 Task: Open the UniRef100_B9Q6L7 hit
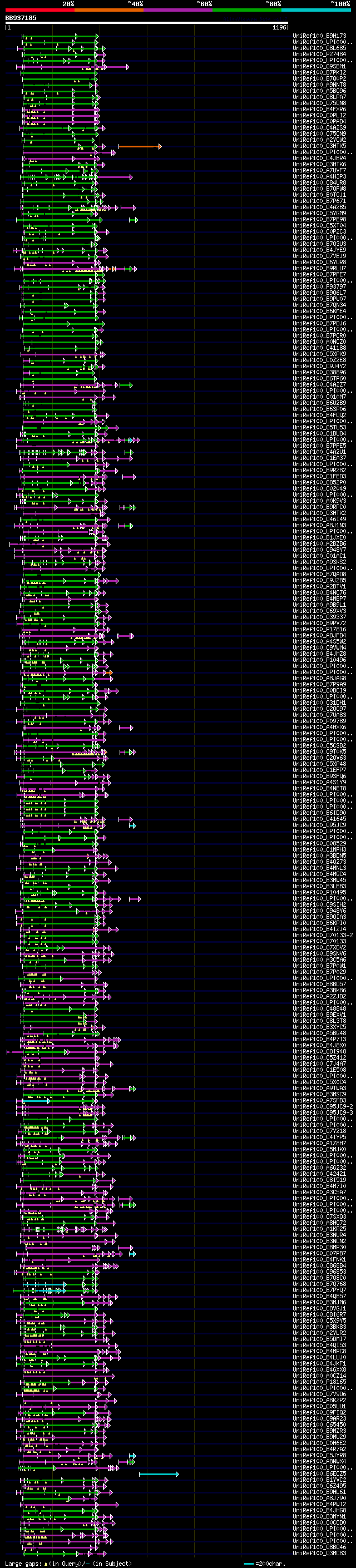pyautogui.click(x=319, y=293)
